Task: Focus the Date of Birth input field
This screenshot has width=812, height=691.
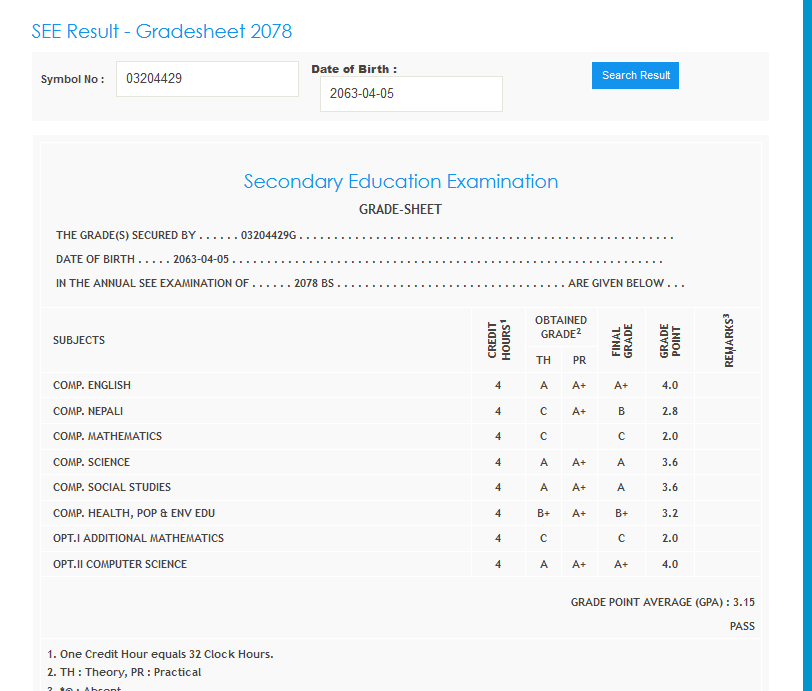Action: click(411, 94)
